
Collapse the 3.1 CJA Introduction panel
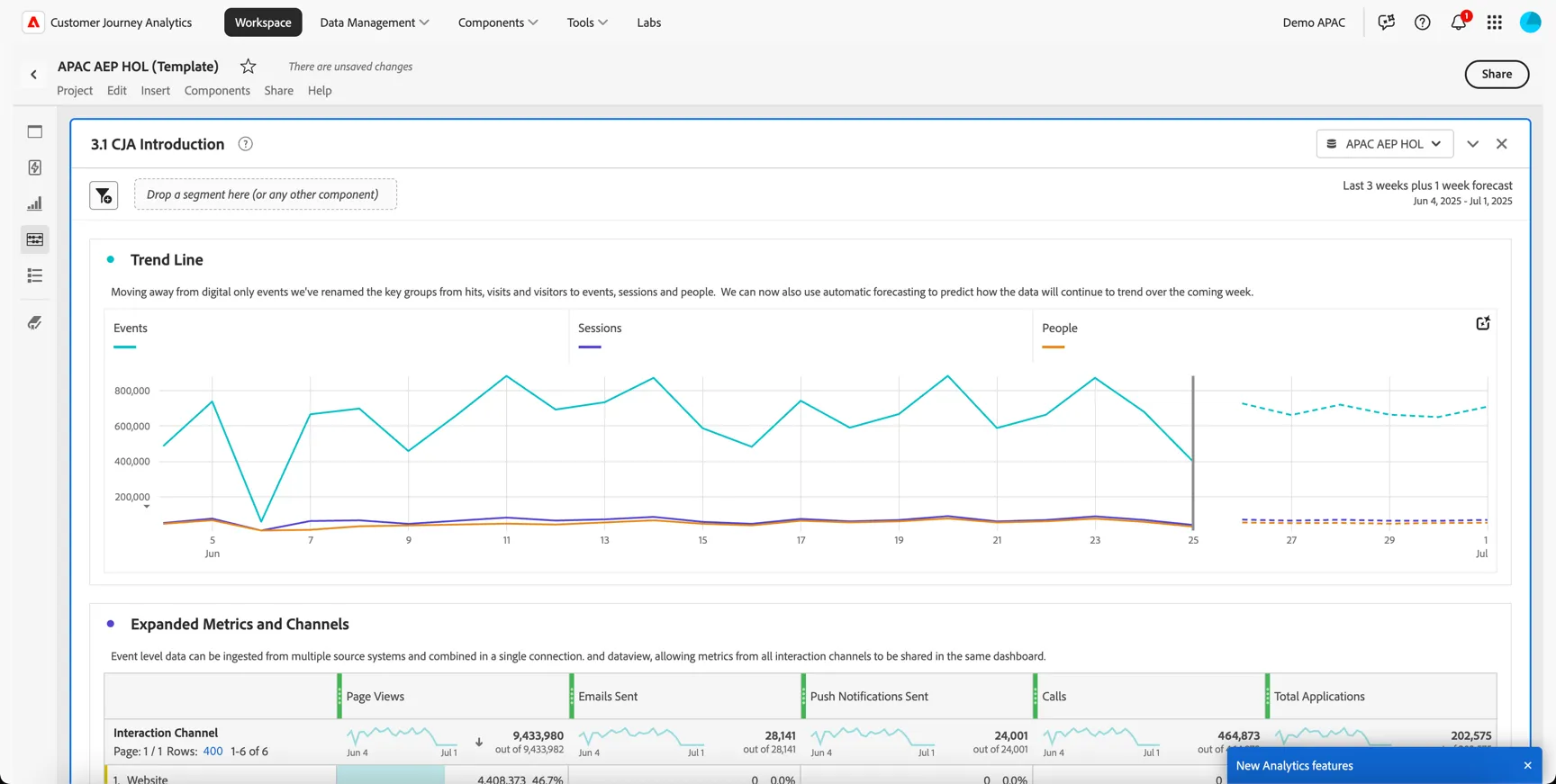(1472, 144)
